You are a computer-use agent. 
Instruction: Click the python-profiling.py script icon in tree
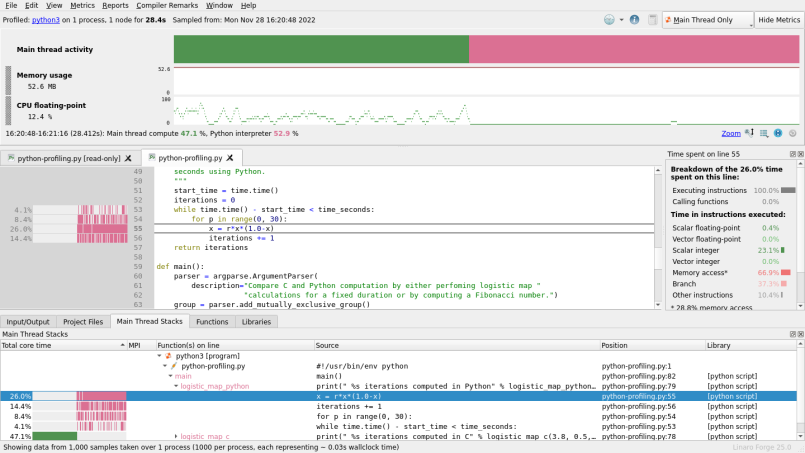(x=174, y=366)
